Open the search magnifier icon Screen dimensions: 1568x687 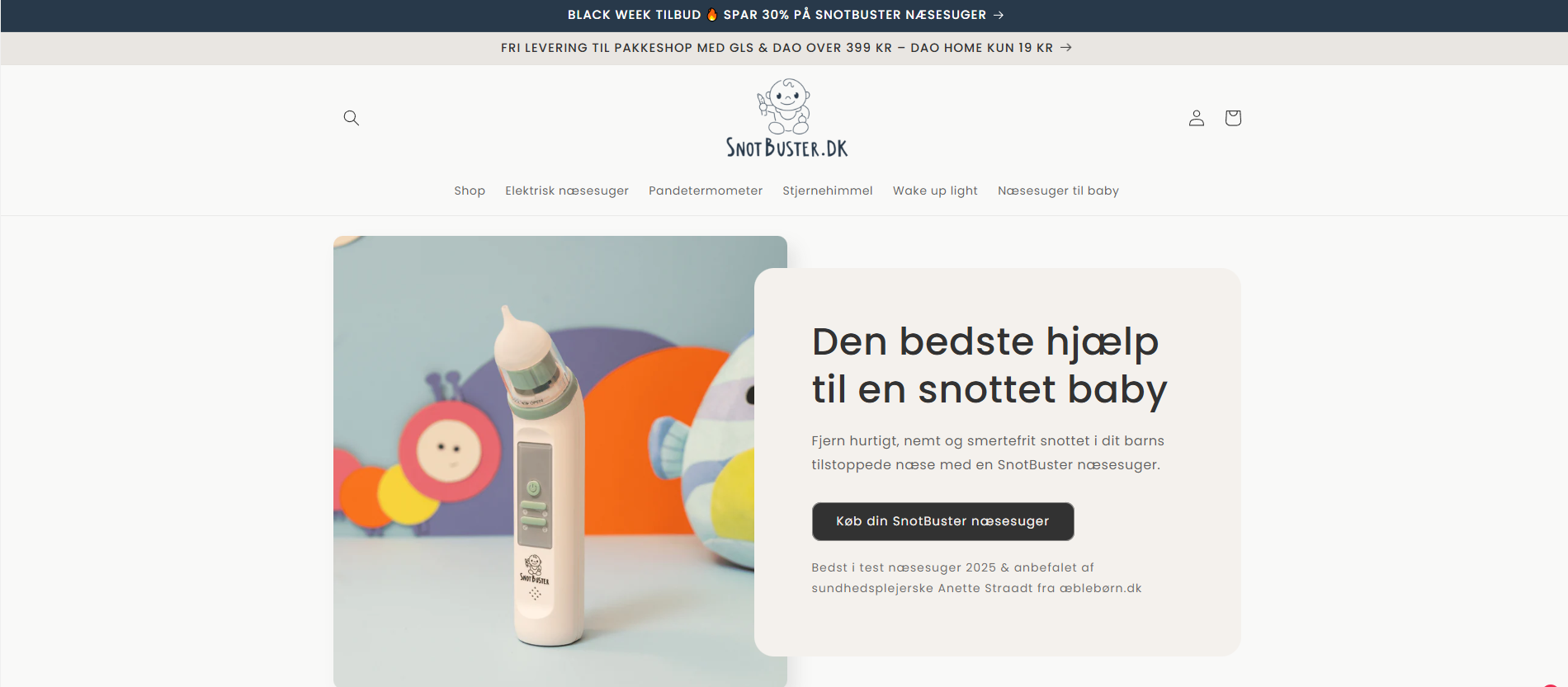click(x=351, y=118)
